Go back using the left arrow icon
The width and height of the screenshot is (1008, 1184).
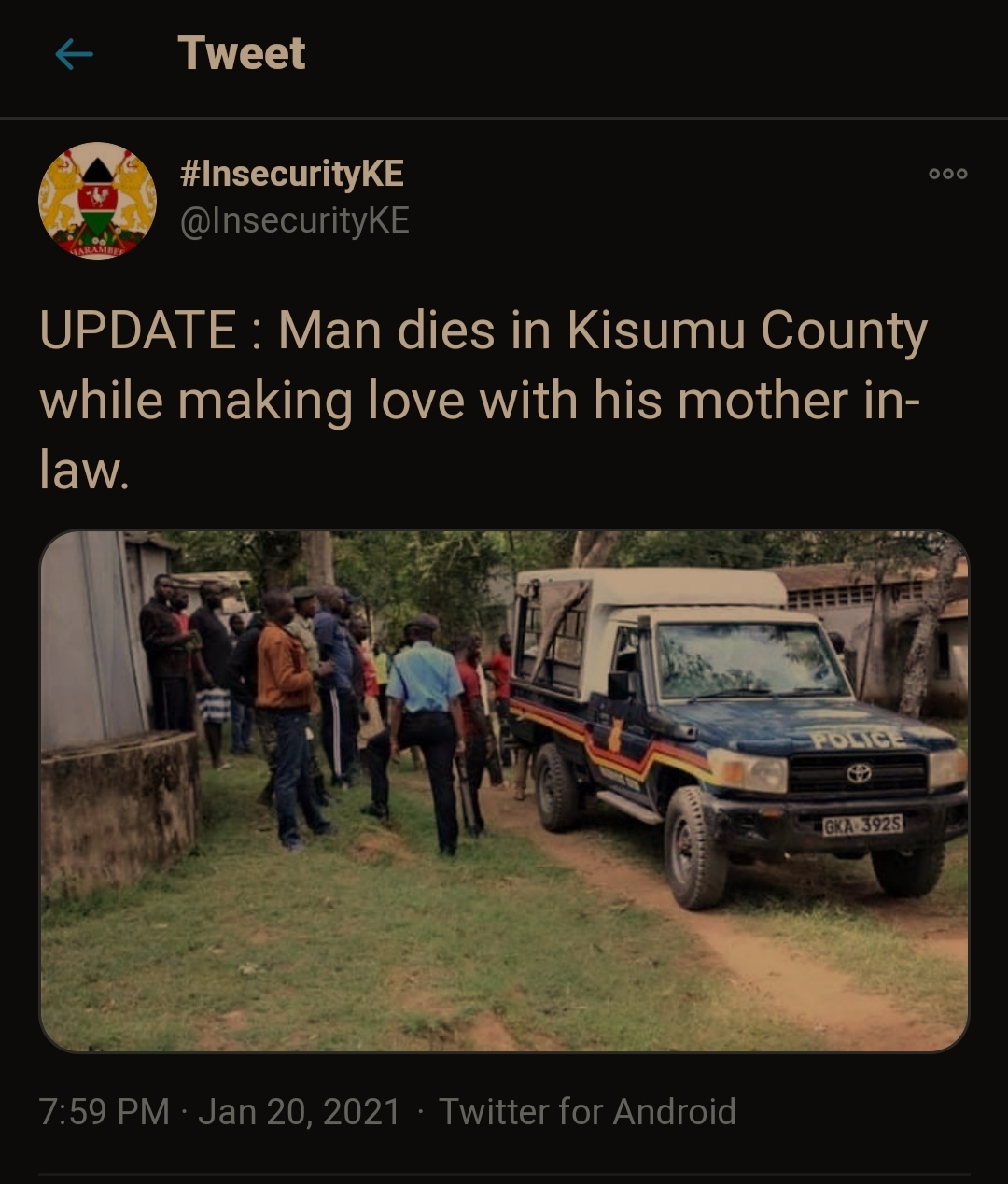[74, 55]
